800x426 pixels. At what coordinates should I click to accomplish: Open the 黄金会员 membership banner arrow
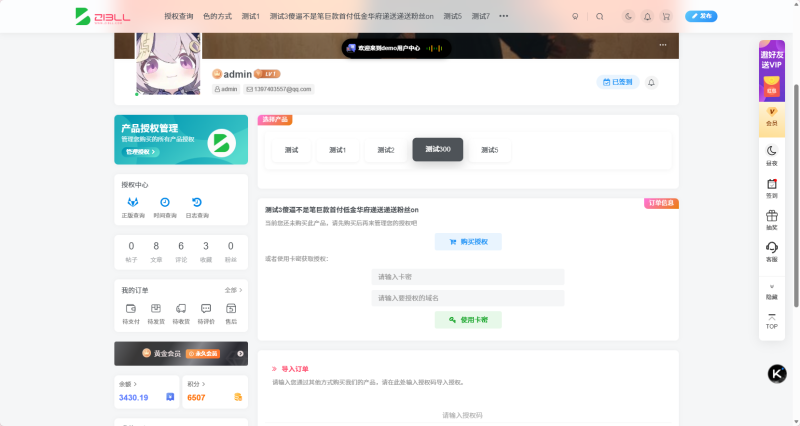coord(240,354)
